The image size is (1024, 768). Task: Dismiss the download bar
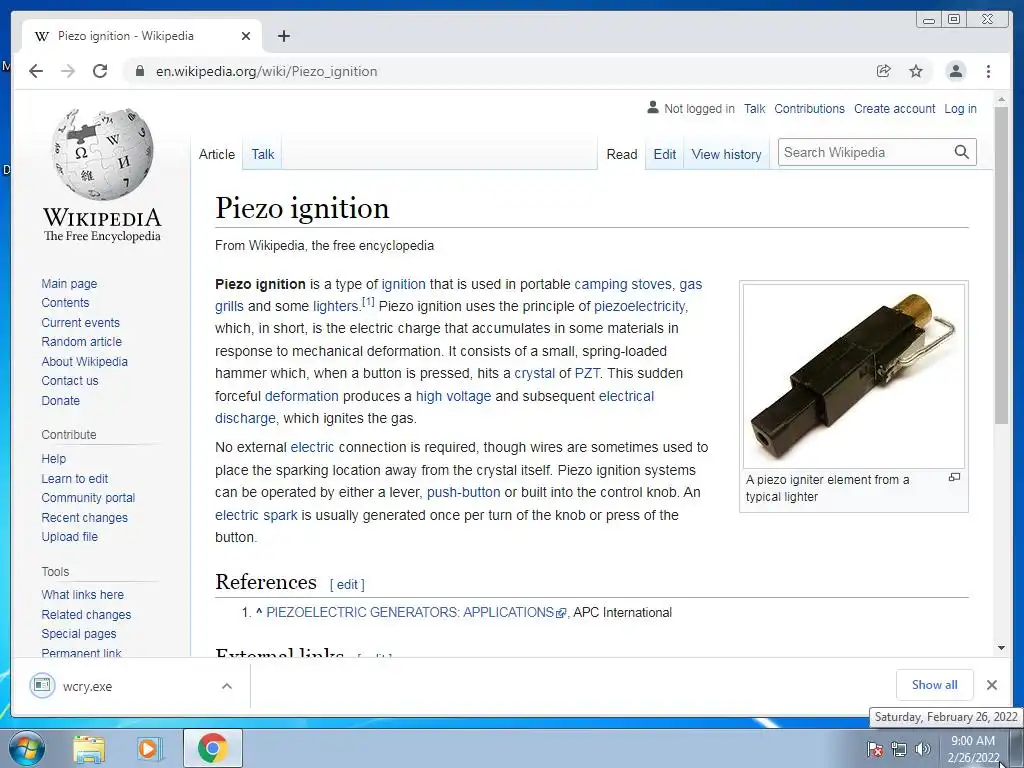click(x=991, y=685)
